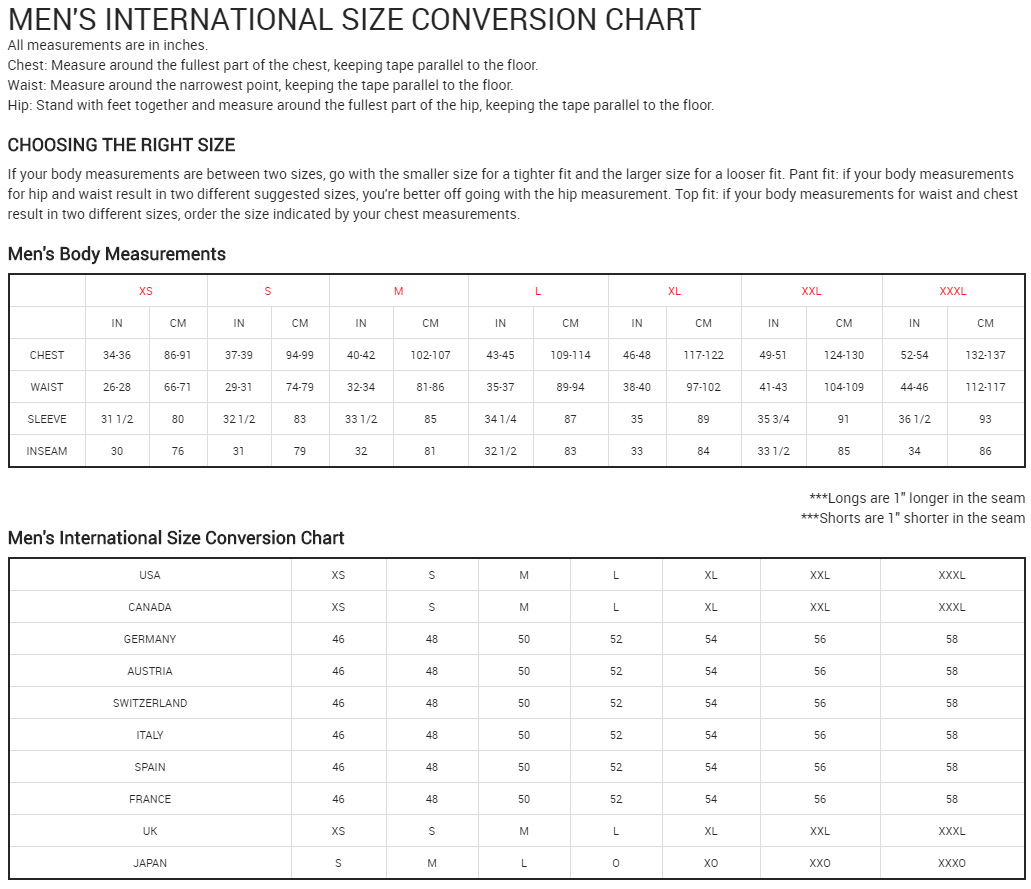Click the red XL column header
Viewport: 1031px width, 889px height.
(x=674, y=291)
